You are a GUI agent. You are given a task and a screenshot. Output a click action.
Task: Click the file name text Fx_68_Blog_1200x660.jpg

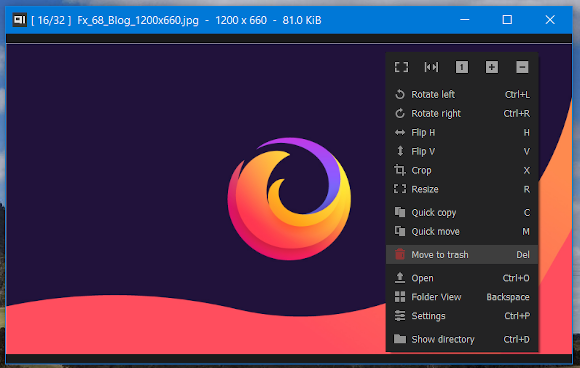(x=138, y=20)
